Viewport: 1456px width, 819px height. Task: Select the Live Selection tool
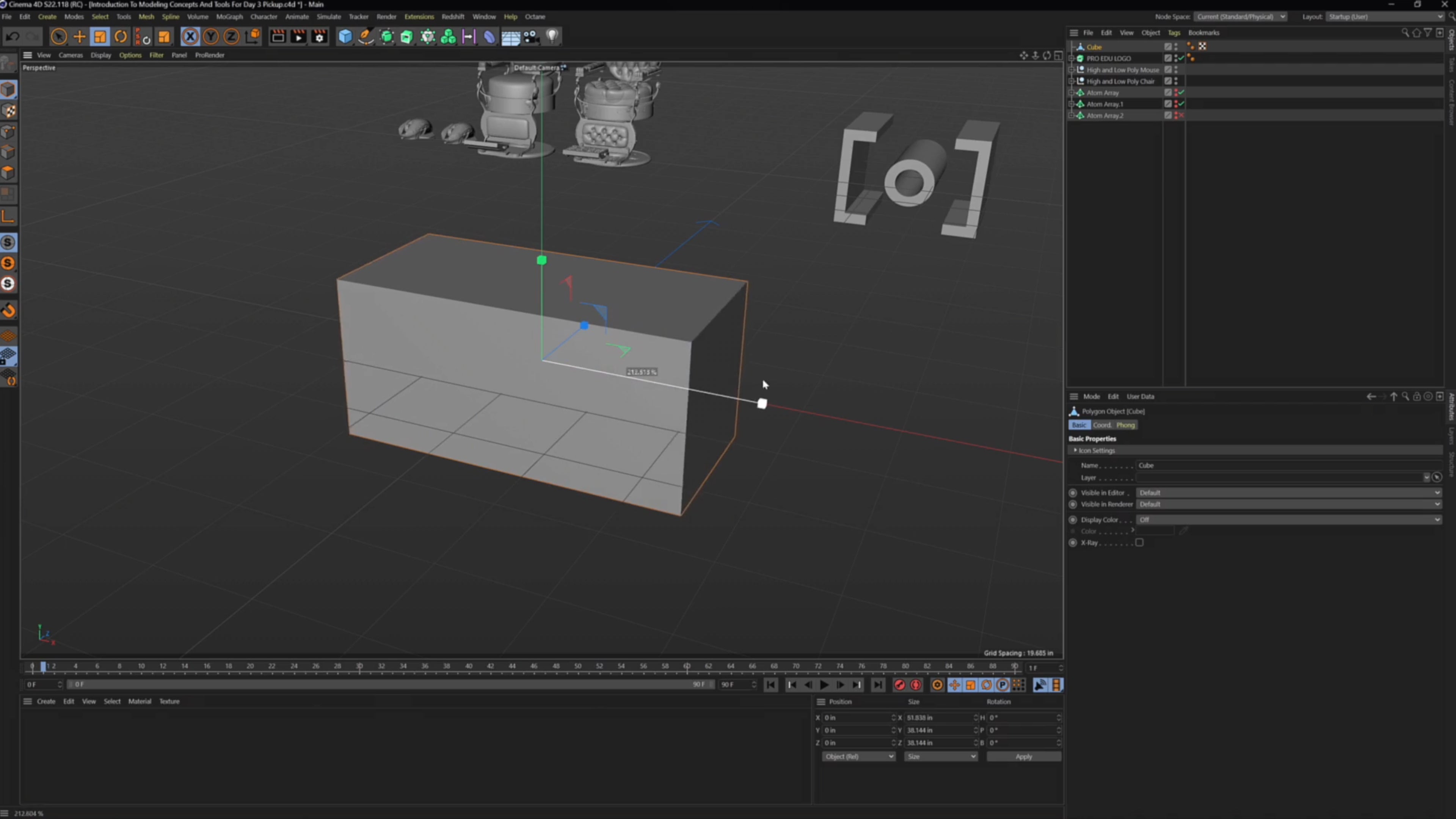[x=58, y=37]
